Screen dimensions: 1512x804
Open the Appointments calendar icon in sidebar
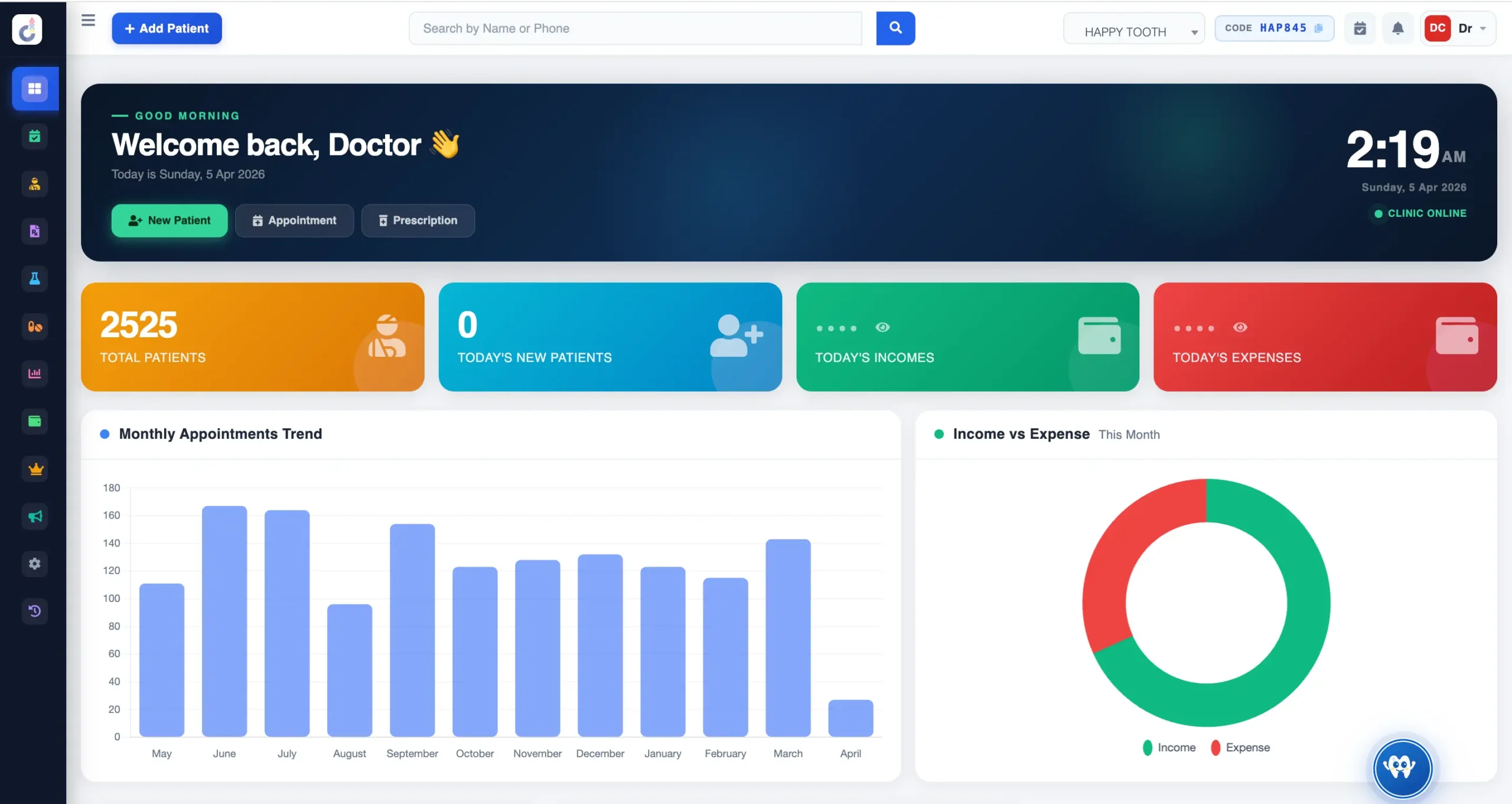click(34, 136)
